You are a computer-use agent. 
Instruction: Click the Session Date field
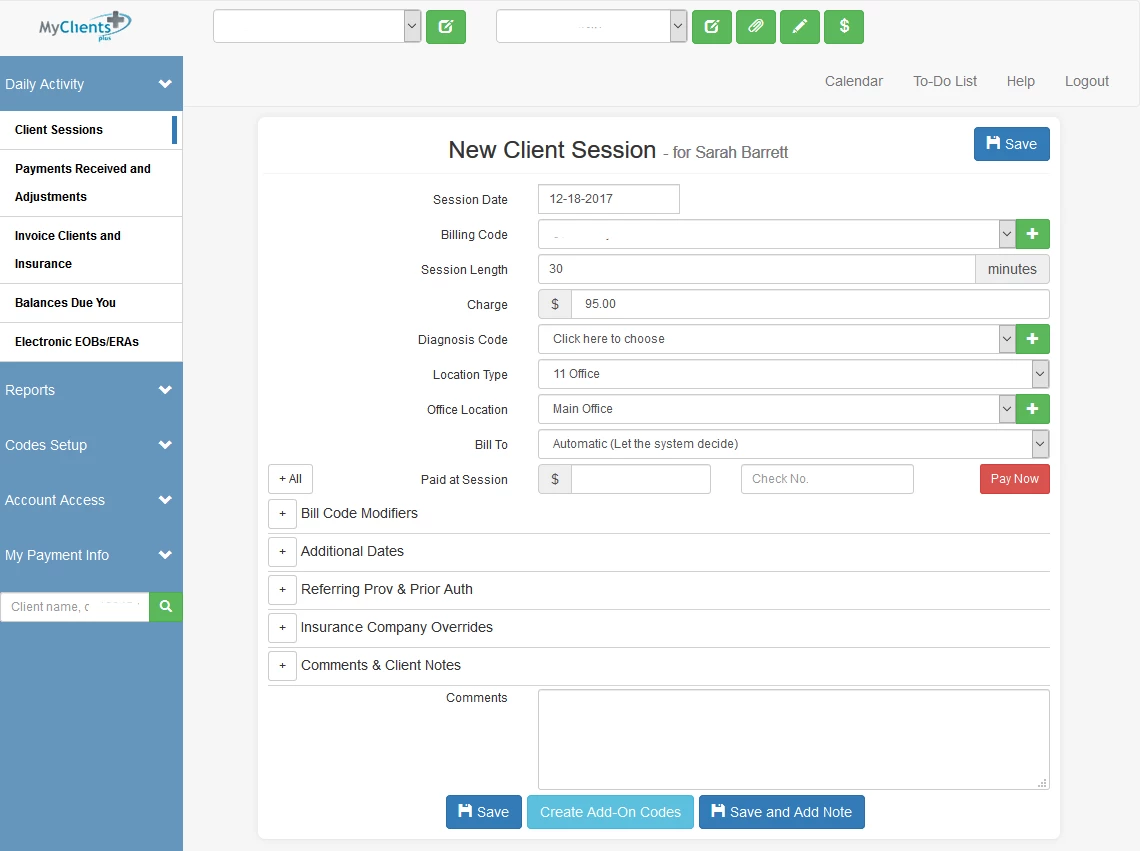(609, 199)
